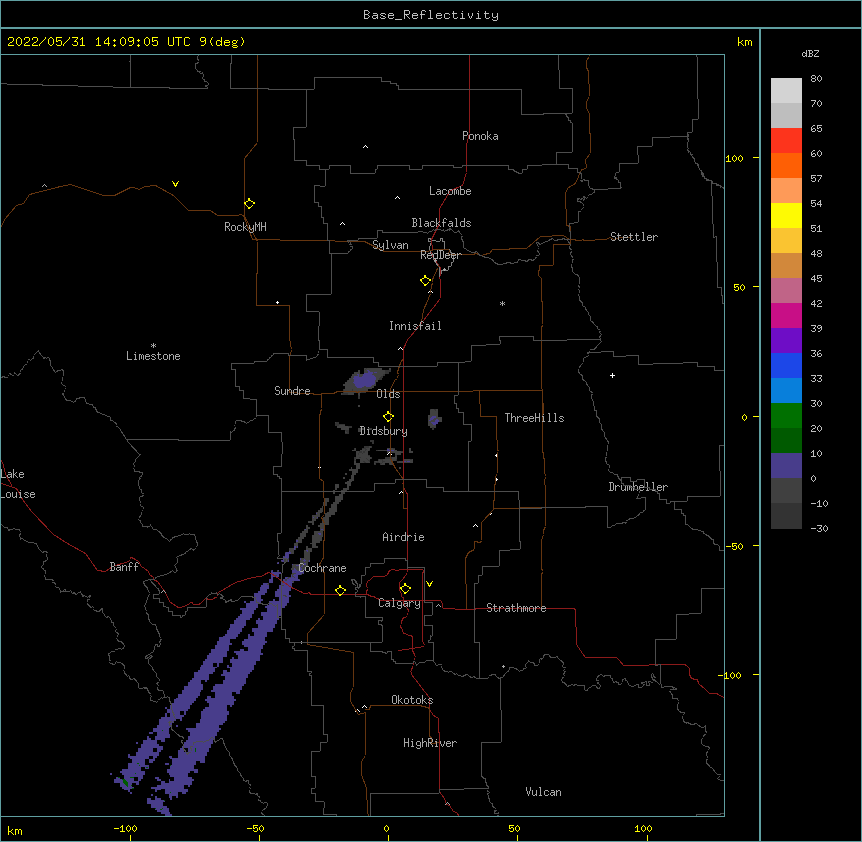Click the yellow diamond marker above Didsbury
This screenshot has width=862, height=842.
(388, 417)
